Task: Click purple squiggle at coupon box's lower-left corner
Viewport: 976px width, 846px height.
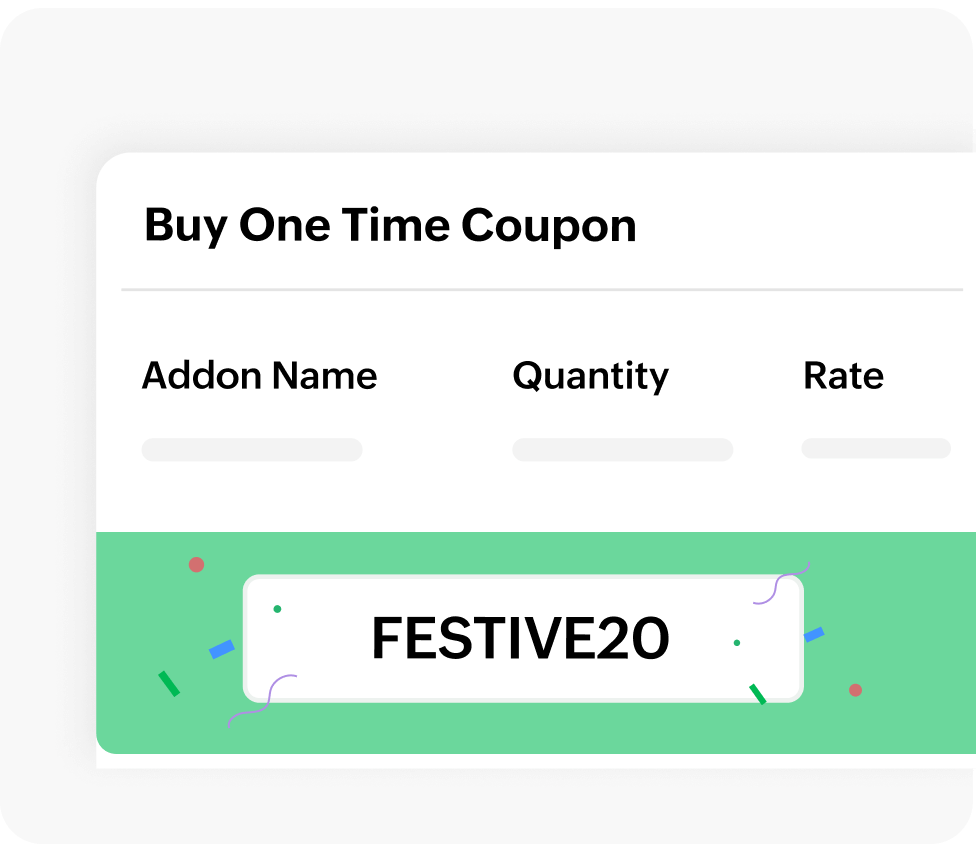Action: point(263,700)
